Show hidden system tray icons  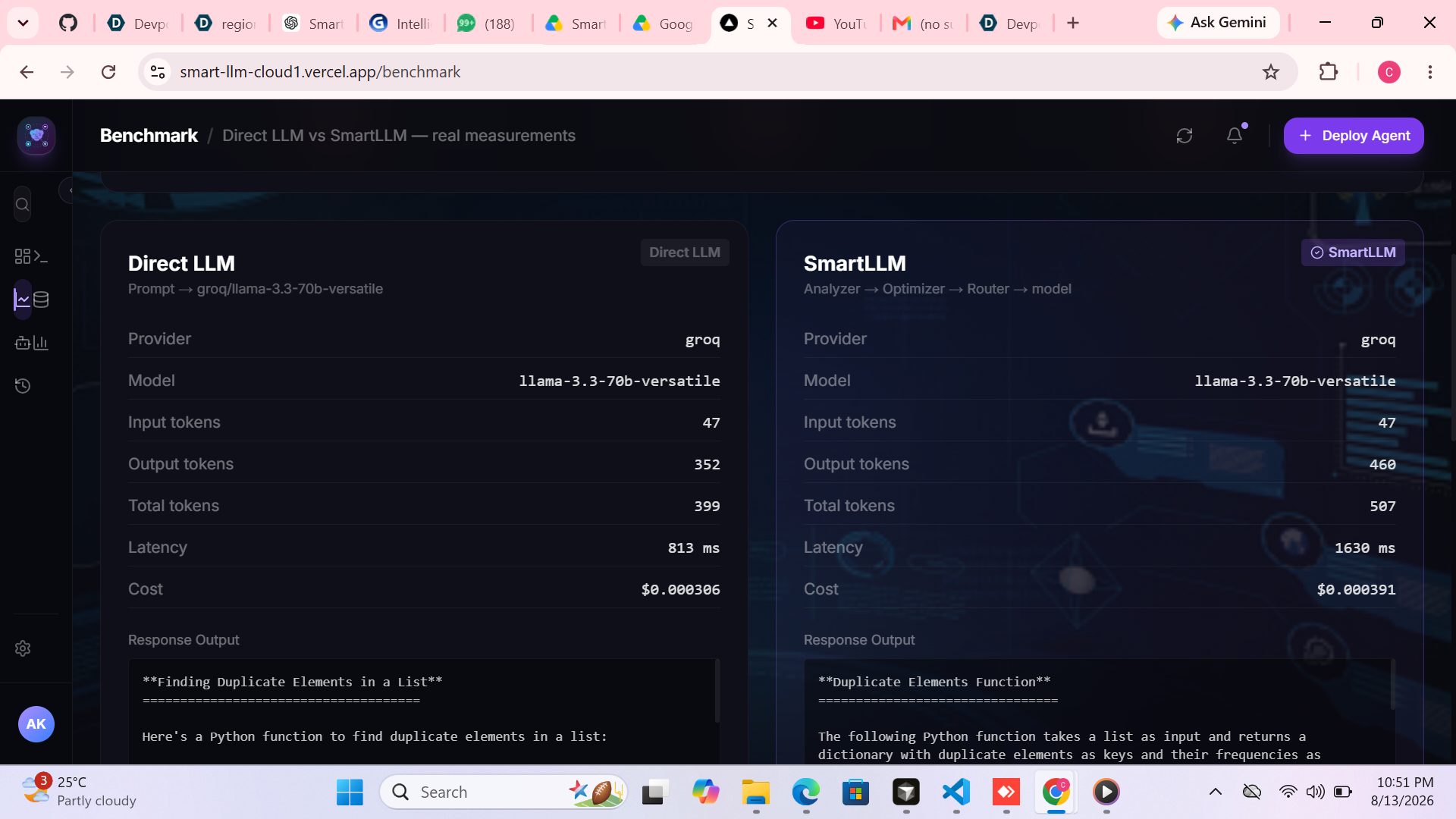coord(1216,792)
